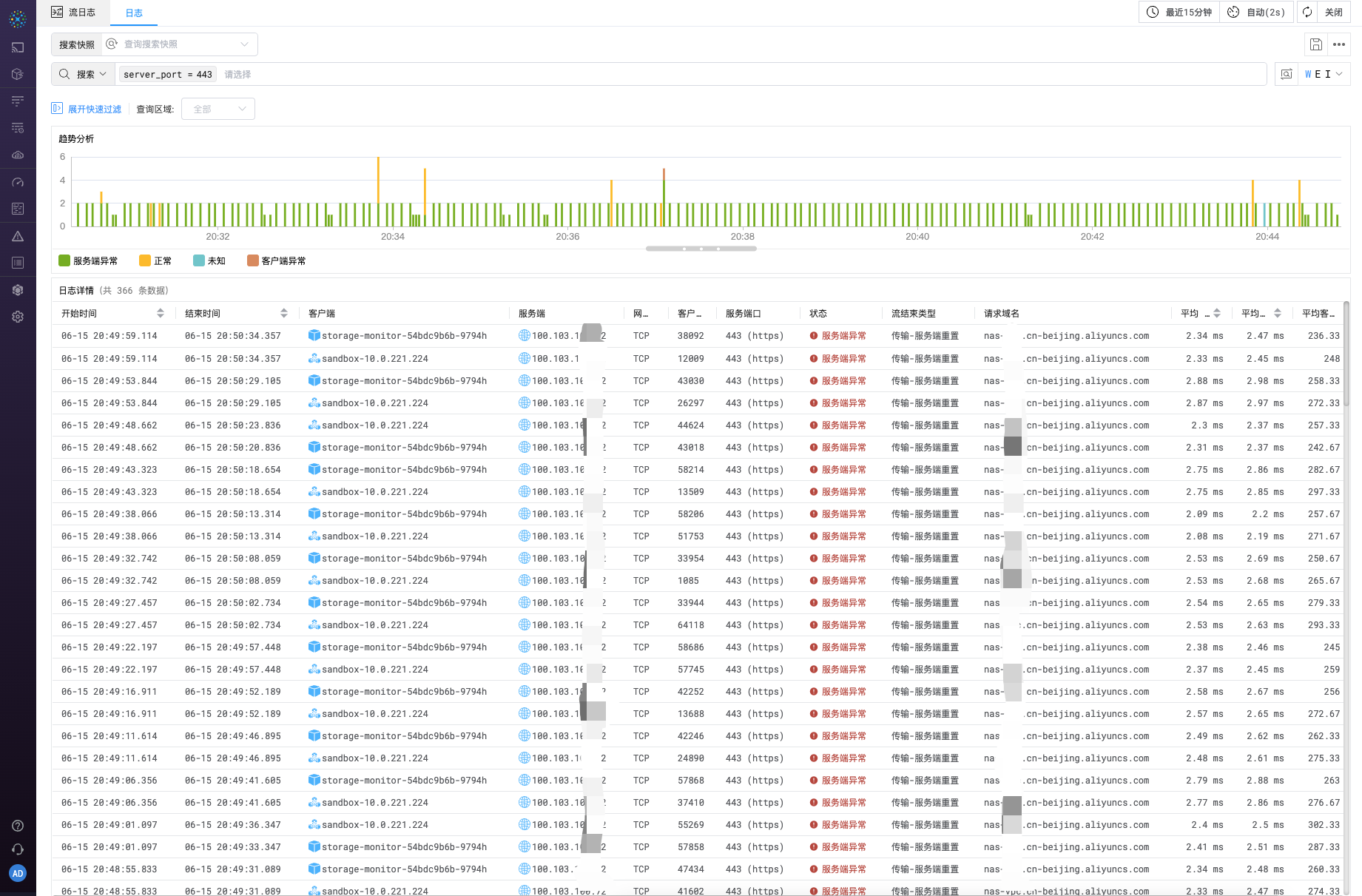This screenshot has height=896, width=1362.
Task: Open the 查询区域 全部 dropdown
Action: pyautogui.click(x=218, y=109)
